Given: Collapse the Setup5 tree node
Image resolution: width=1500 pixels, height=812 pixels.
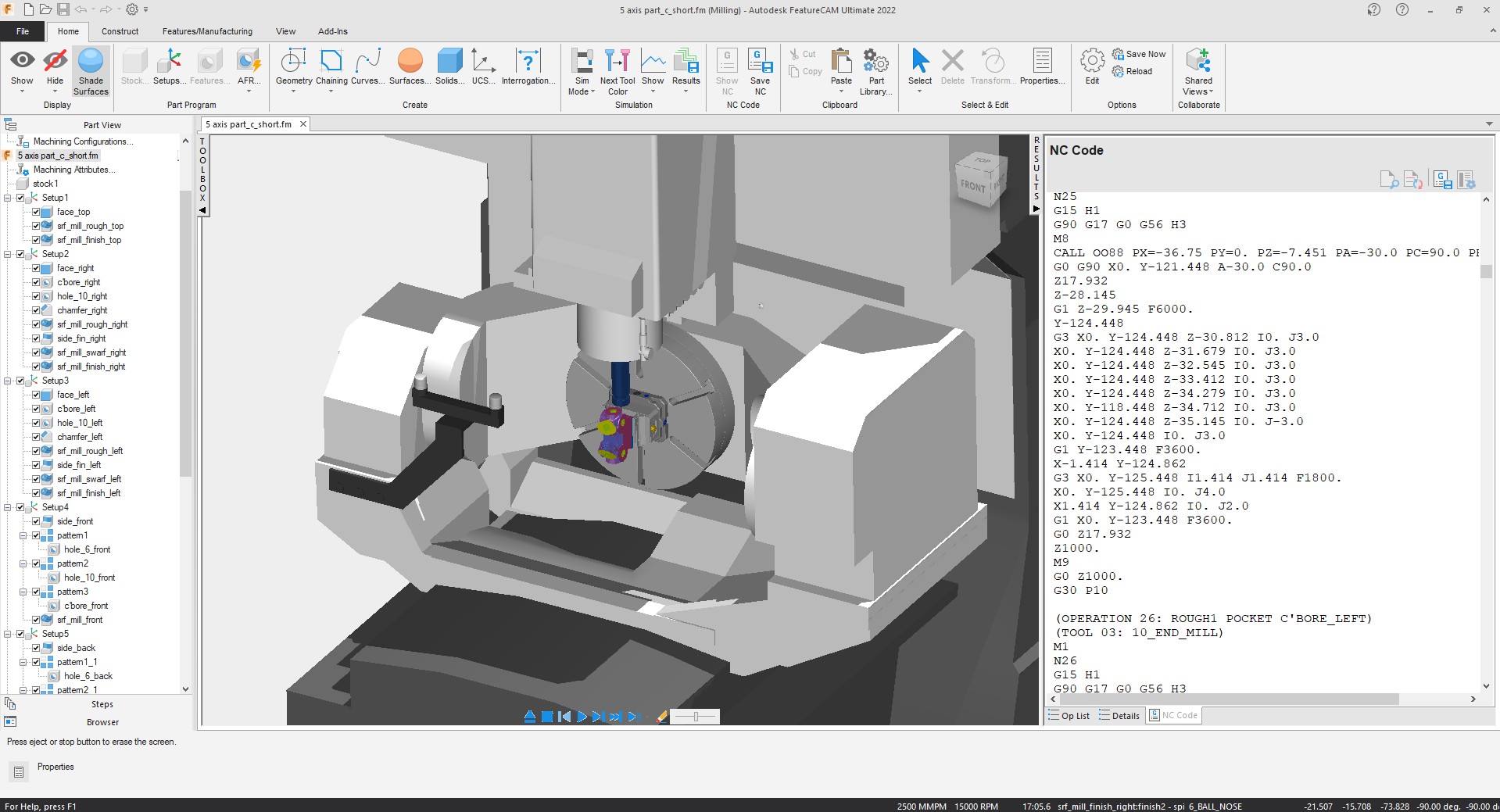Looking at the screenshot, I should (8, 634).
